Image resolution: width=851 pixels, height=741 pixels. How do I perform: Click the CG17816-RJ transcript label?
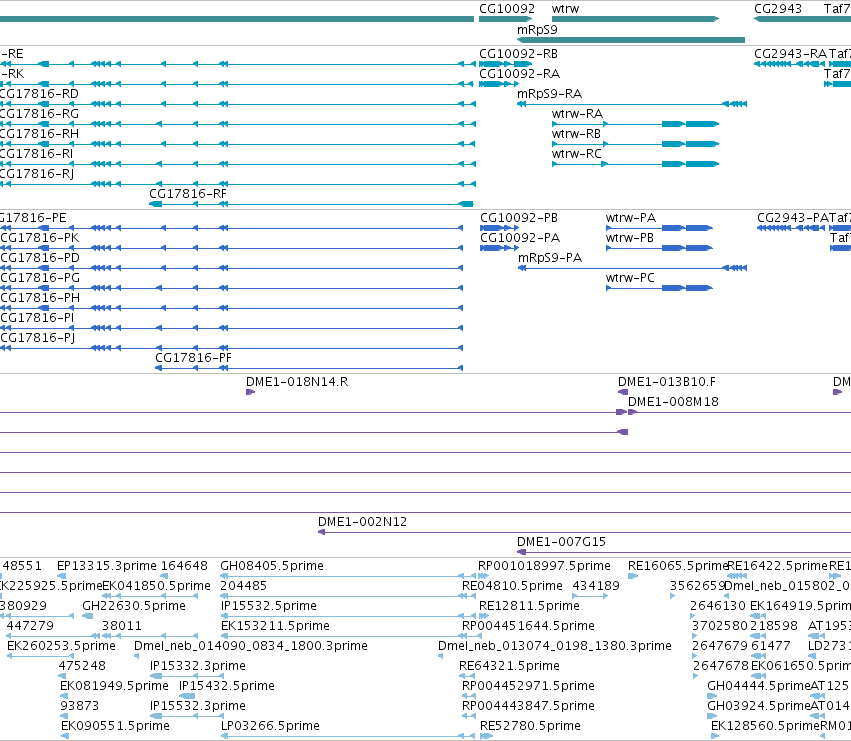click(x=37, y=174)
